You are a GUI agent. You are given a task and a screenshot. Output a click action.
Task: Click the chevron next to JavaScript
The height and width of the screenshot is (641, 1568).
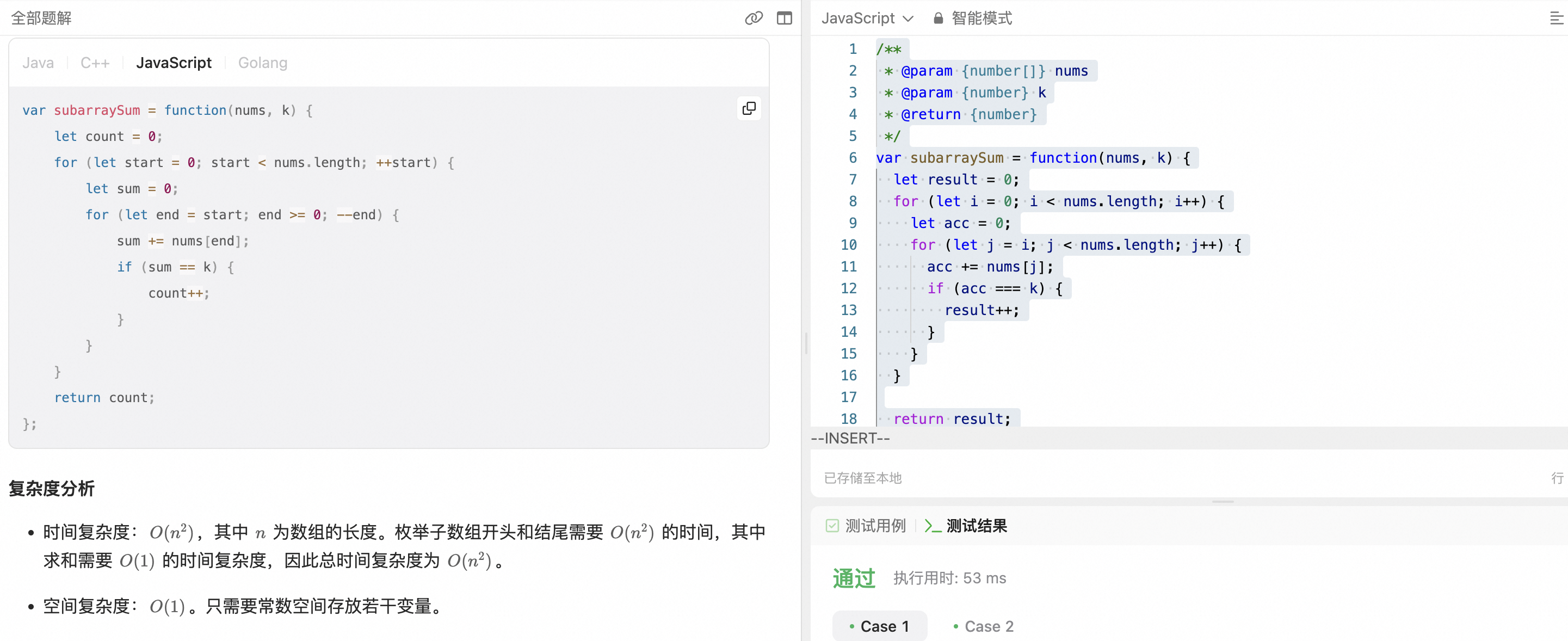(908, 19)
